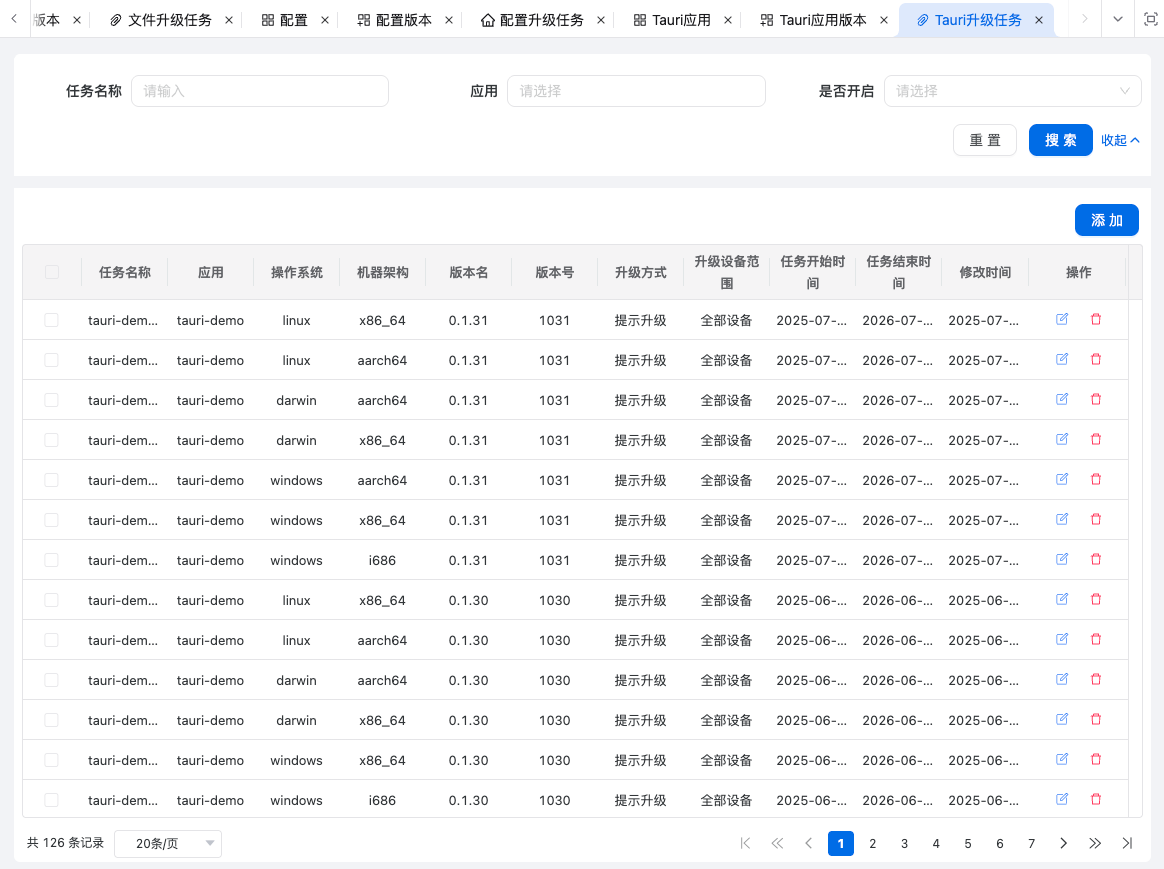Jump to next page arrow in pagination
Screen dimensions: 1164x869
[x=1063, y=843]
